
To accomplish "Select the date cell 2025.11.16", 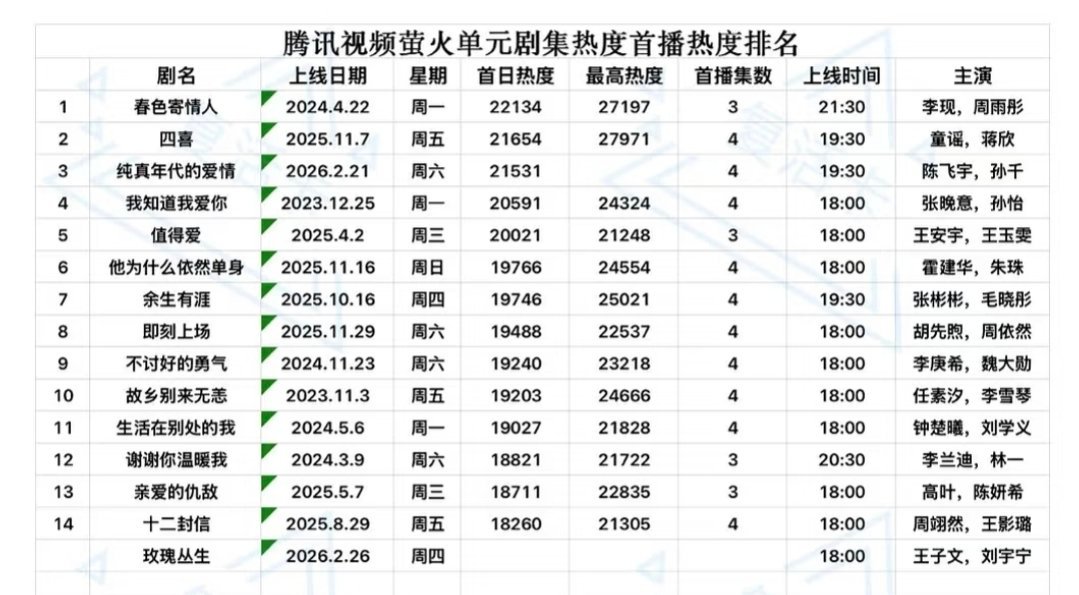I will [x=328, y=268].
